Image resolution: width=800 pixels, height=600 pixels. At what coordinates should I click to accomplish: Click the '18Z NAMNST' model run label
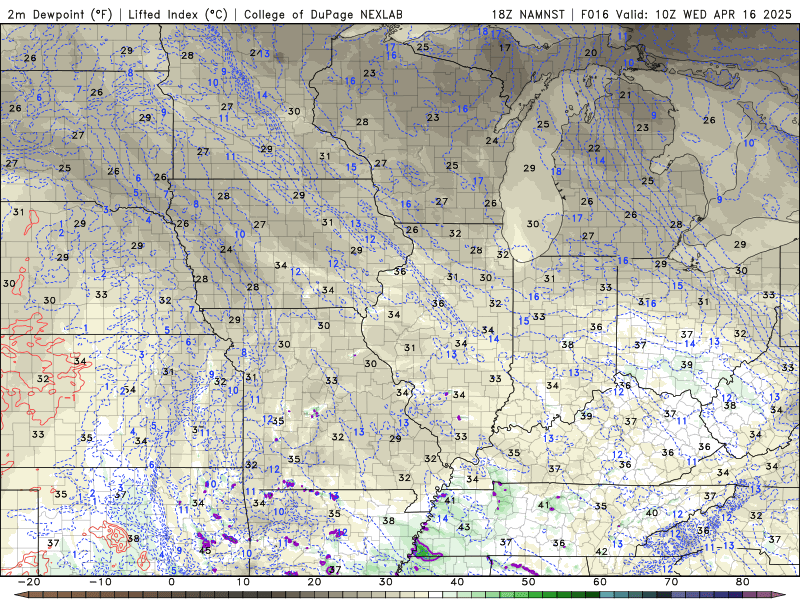click(x=528, y=14)
